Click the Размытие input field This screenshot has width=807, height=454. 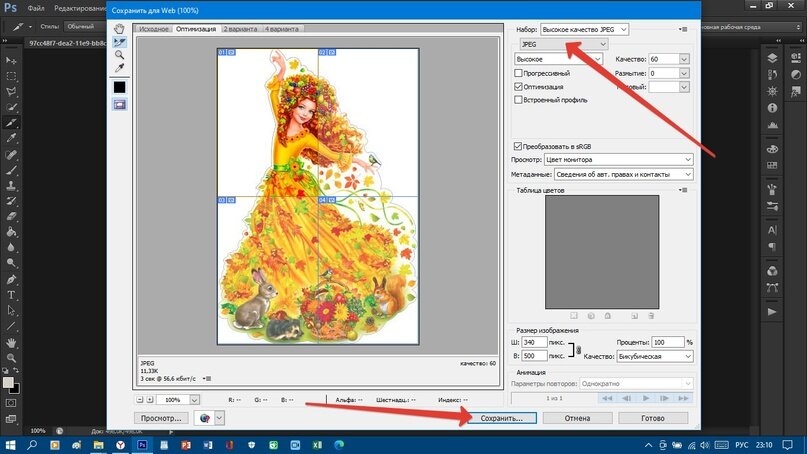click(x=663, y=73)
